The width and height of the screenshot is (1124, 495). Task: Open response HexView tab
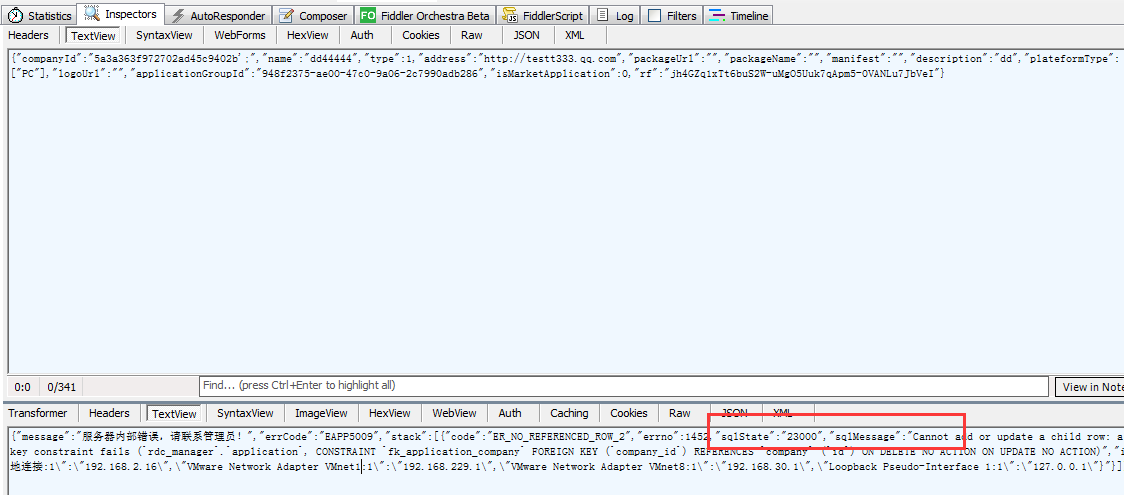click(x=390, y=413)
